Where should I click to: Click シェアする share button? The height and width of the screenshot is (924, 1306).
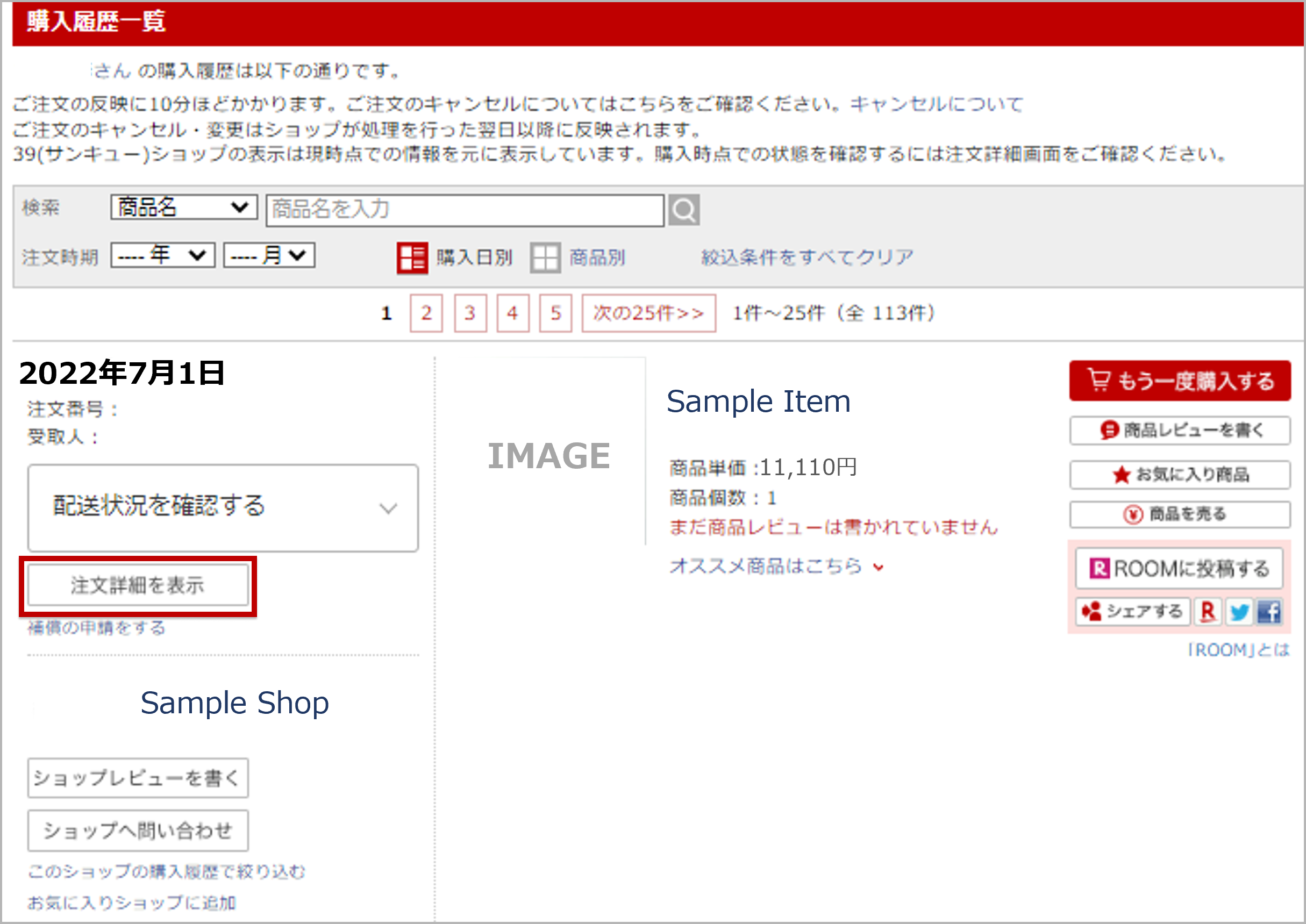tap(1132, 612)
